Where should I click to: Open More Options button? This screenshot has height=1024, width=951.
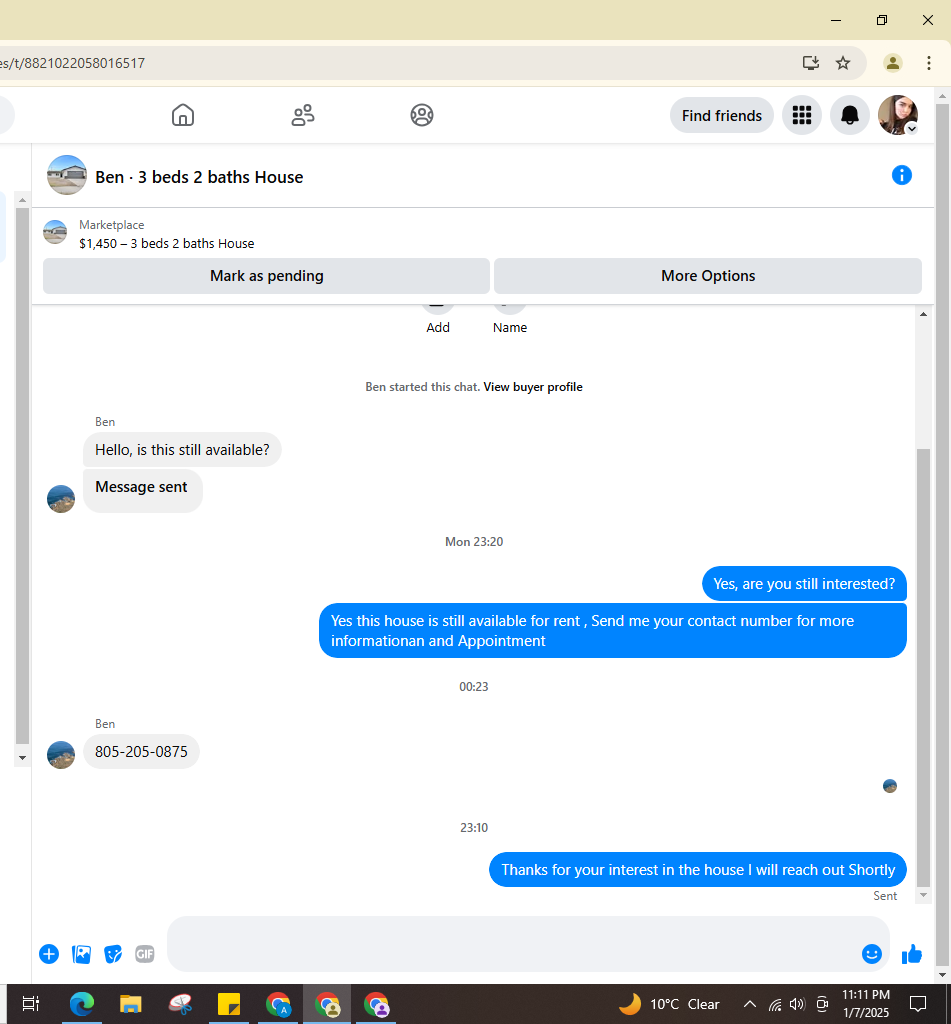[708, 276]
